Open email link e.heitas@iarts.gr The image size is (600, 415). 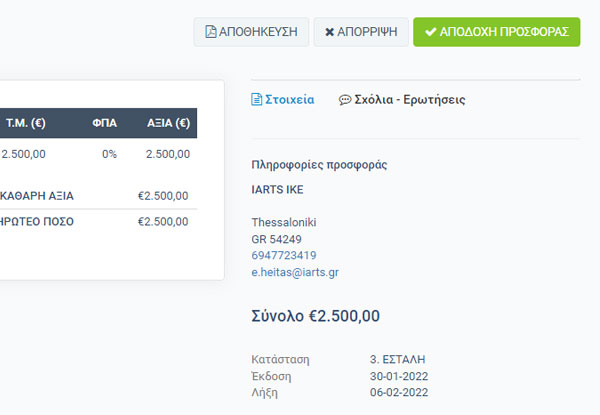pyautogui.click(x=295, y=272)
